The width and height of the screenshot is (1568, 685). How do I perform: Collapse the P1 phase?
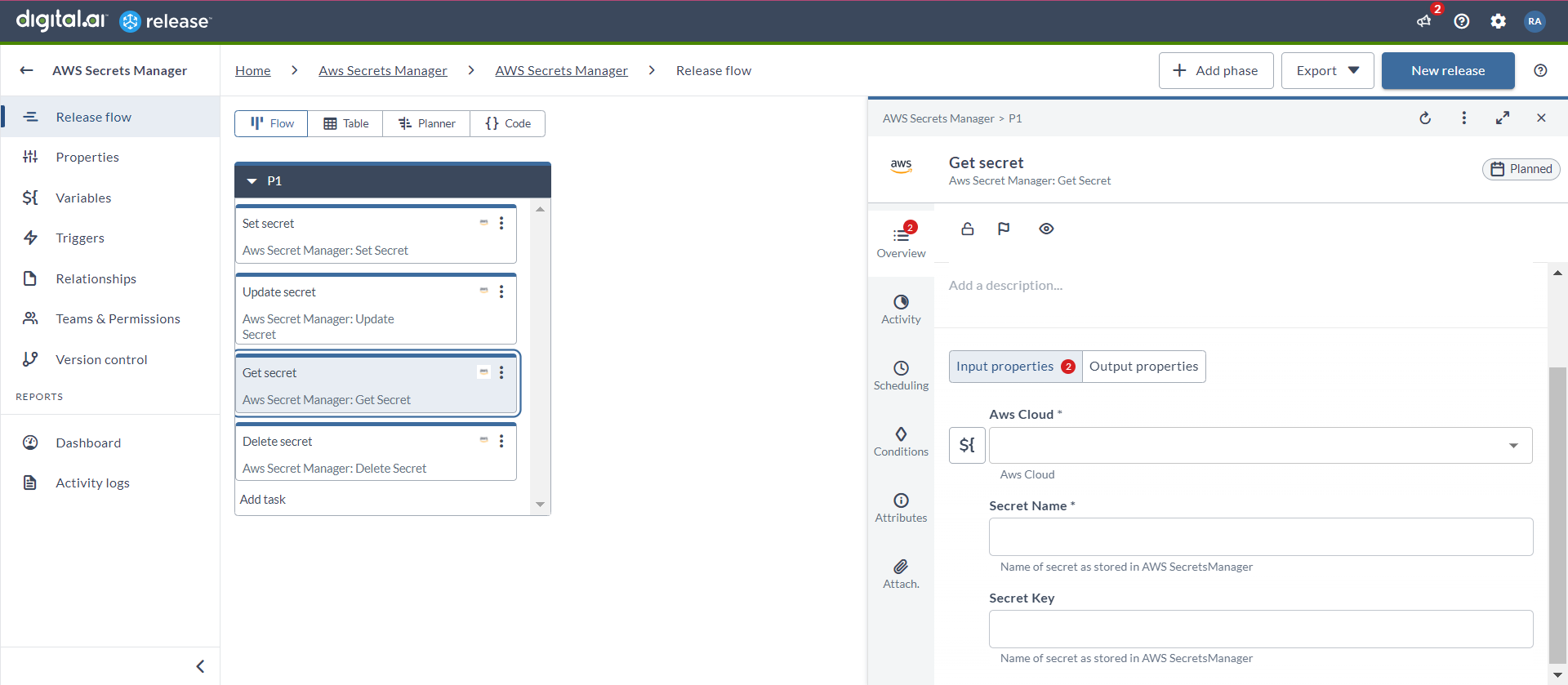click(x=252, y=181)
